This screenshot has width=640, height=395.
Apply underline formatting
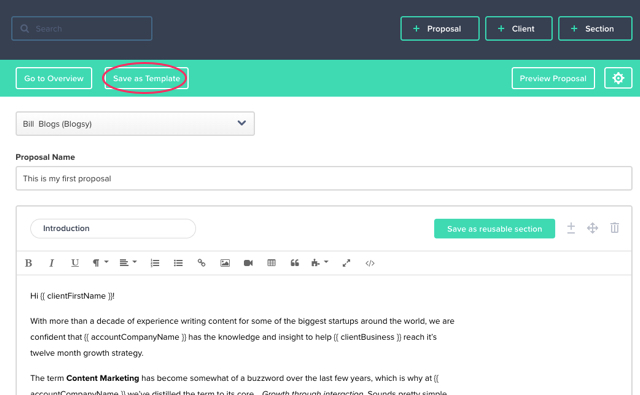tap(75, 263)
